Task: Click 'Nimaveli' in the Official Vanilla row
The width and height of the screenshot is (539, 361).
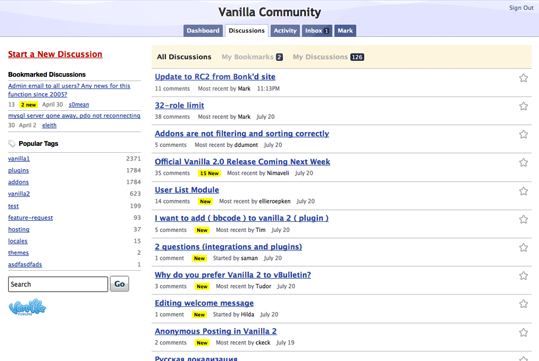Action: tap(278, 173)
